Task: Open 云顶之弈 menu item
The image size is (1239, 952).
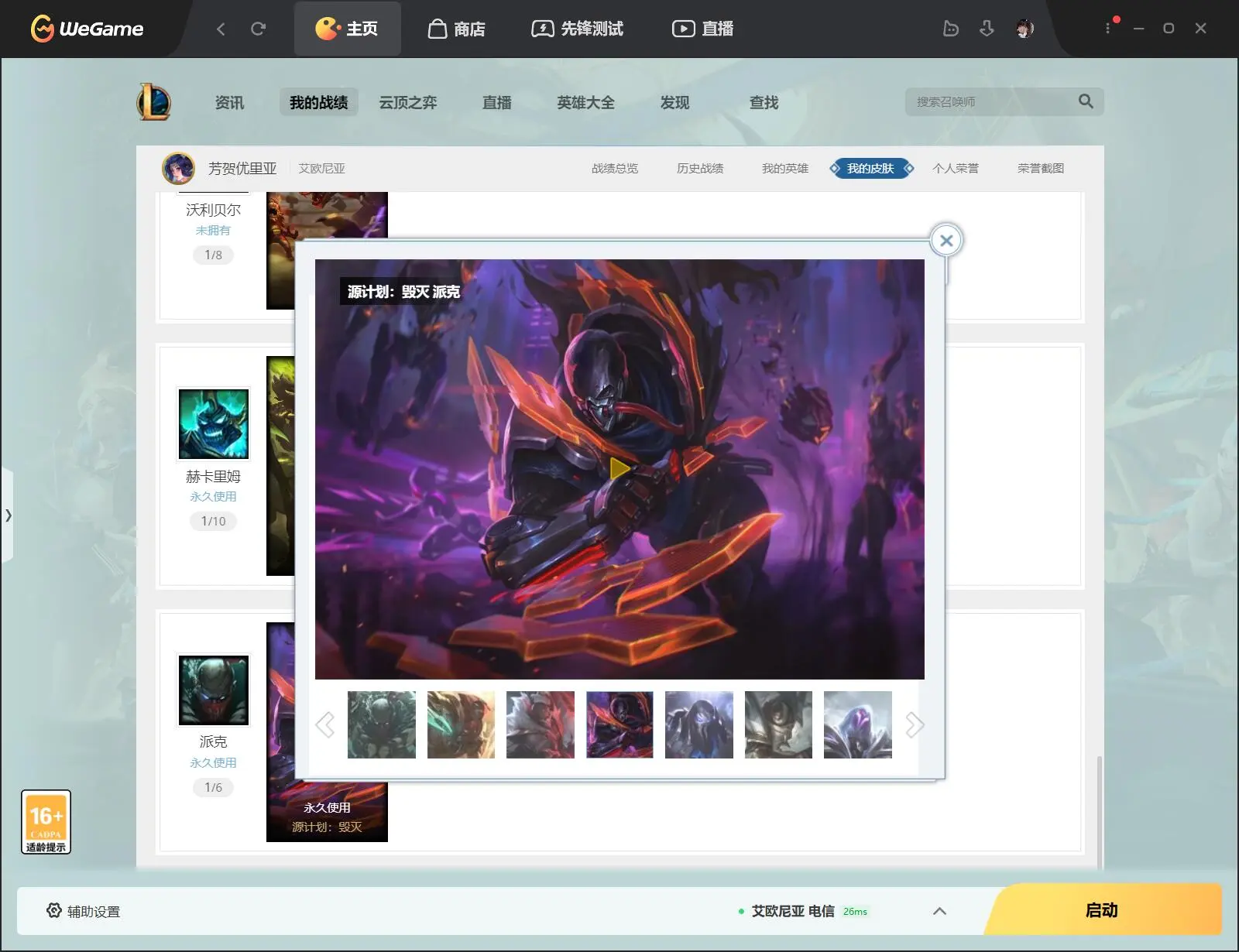Action: click(x=408, y=102)
